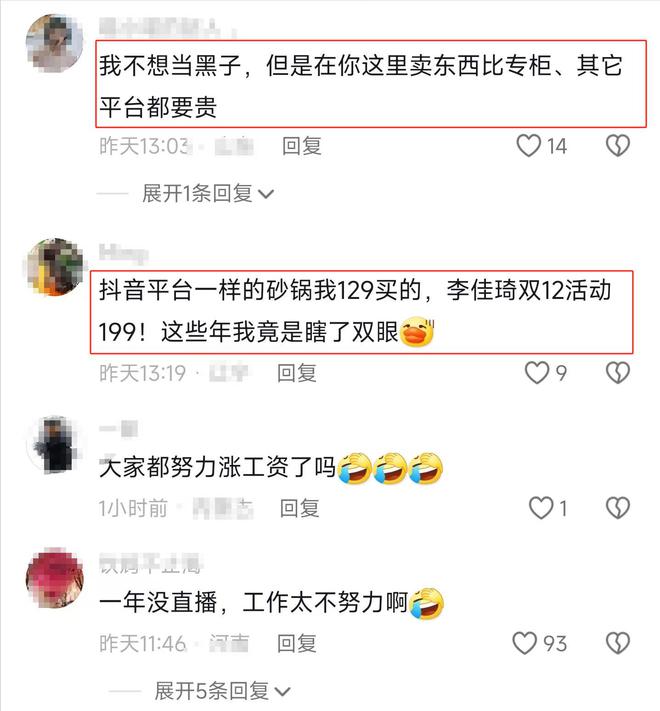Click the chevron next to 展开5条回复

[x=282, y=692]
